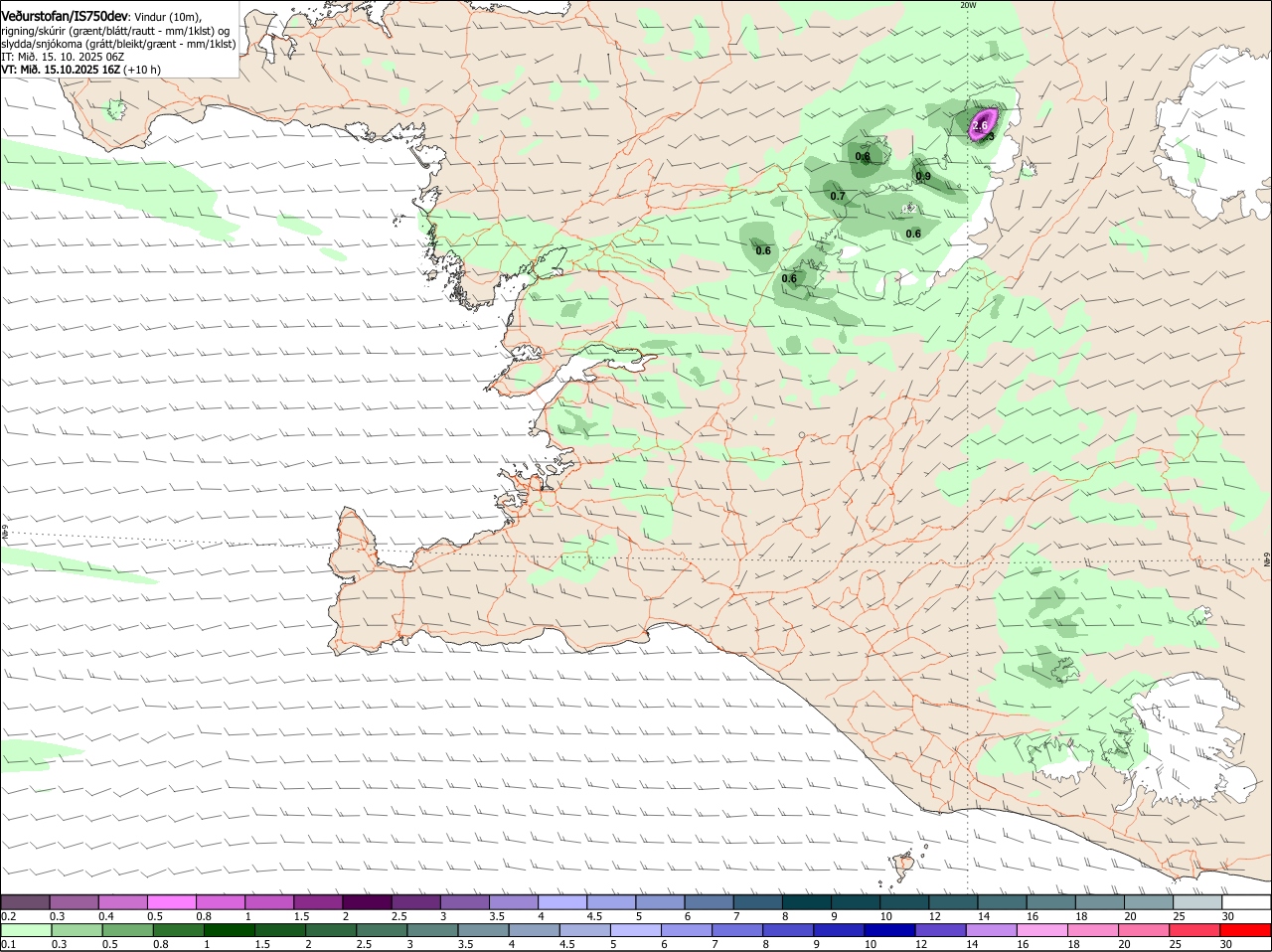Screen dimensions: 1272x952
Task: Click the VT: Mið. 15.10.2025 16Z (+10 h) line
Action: tap(80, 70)
